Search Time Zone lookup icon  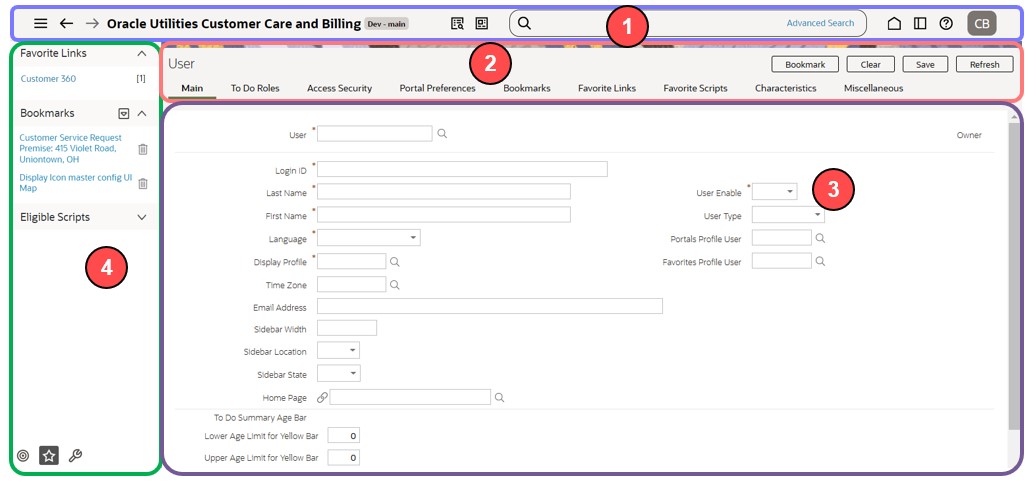(395, 285)
